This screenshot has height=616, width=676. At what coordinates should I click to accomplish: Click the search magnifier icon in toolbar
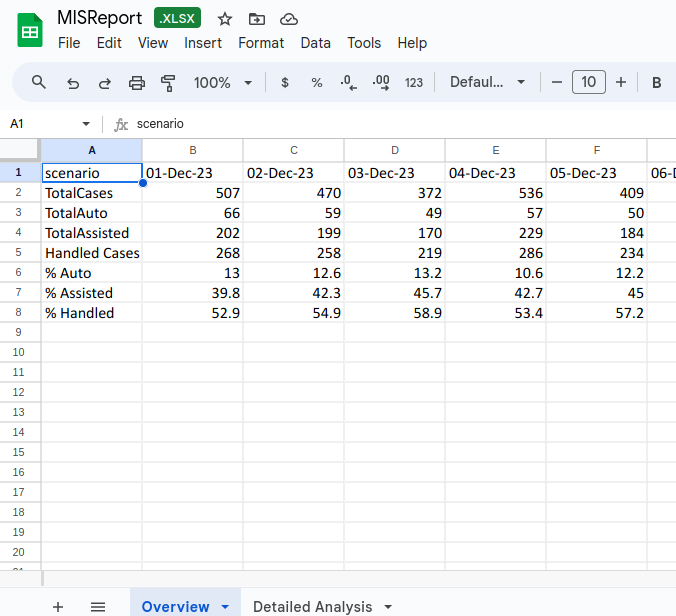click(x=39, y=82)
